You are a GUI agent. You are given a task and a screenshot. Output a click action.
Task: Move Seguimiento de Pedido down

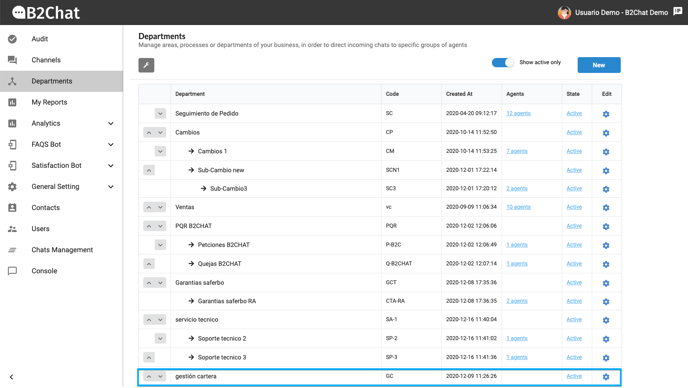(x=160, y=114)
